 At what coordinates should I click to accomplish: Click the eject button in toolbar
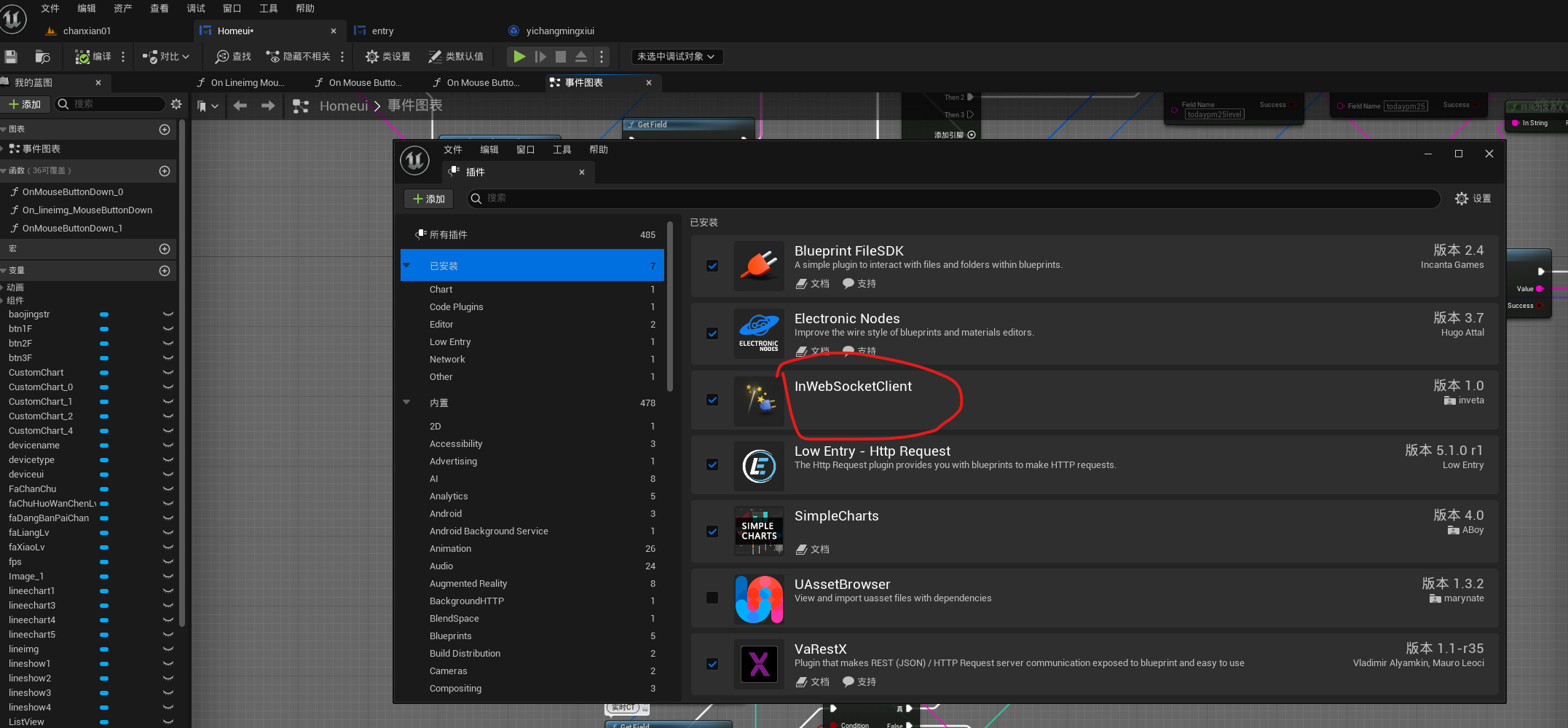581,57
